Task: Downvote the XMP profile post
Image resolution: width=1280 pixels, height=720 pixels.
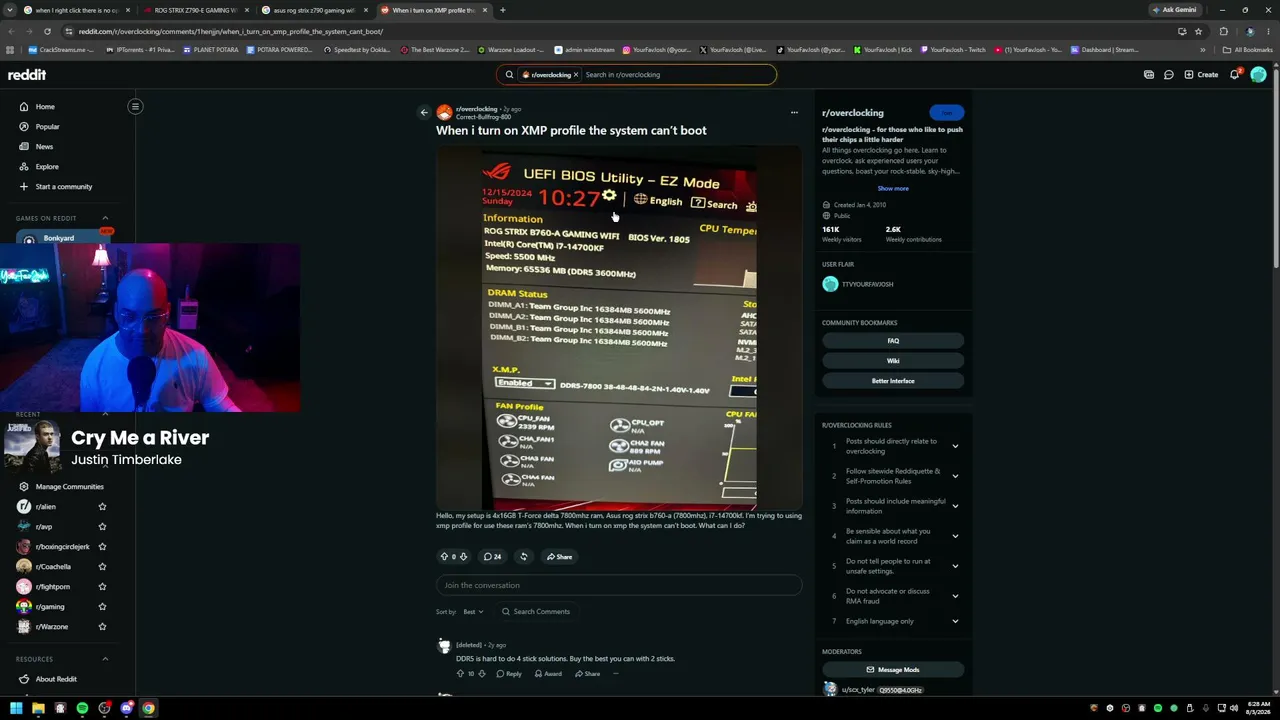Action: pyautogui.click(x=463, y=557)
